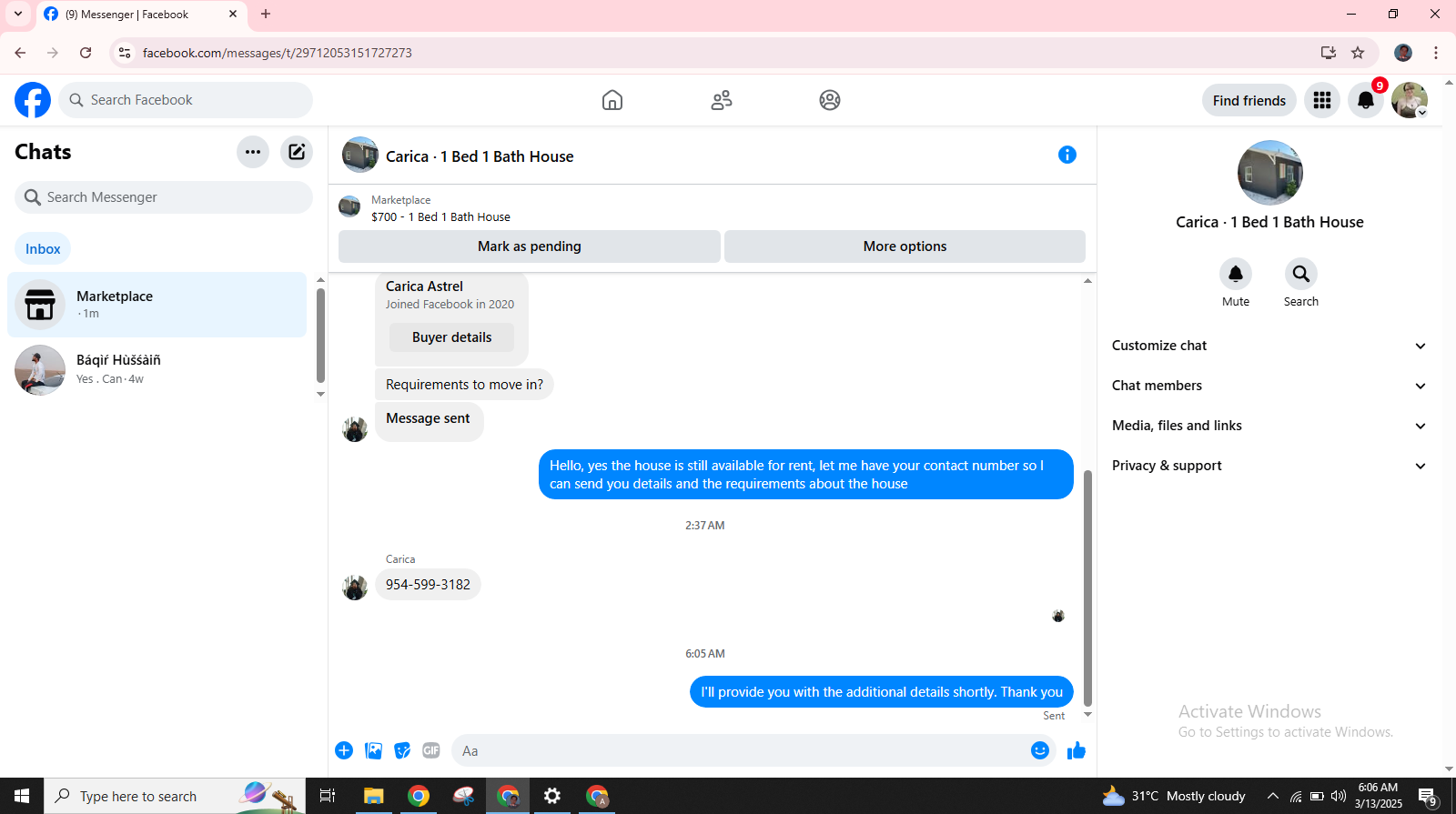Open conversation information icon
The image size is (1456, 814).
1067,155
